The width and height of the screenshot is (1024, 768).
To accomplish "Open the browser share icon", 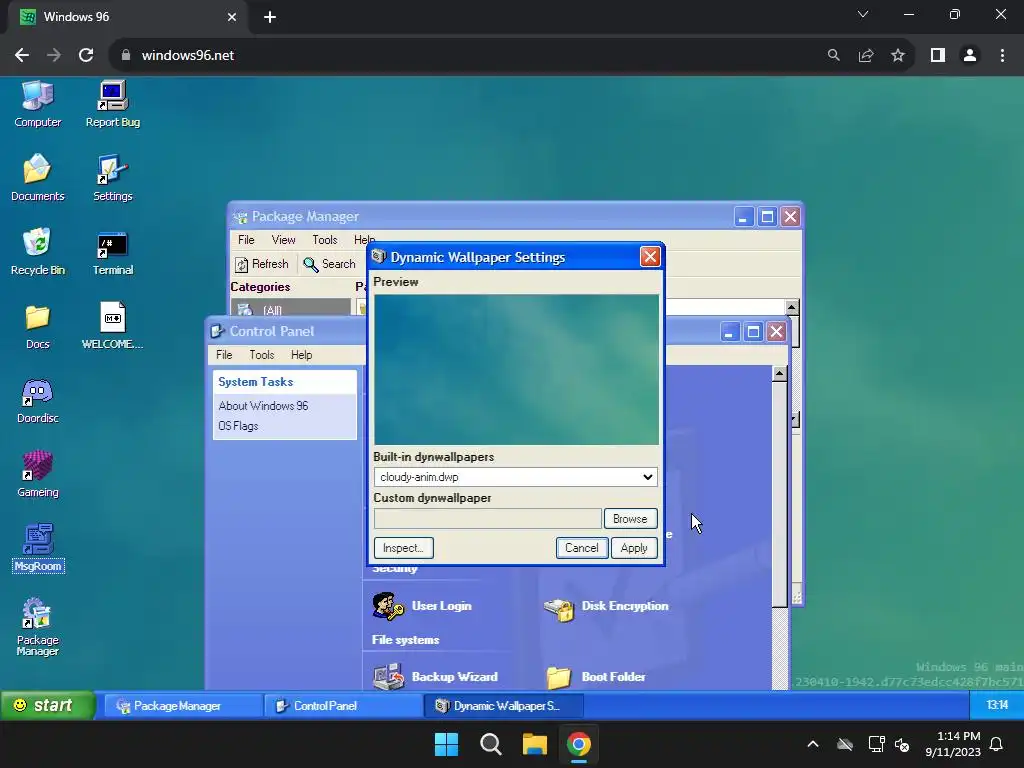I will [x=866, y=55].
